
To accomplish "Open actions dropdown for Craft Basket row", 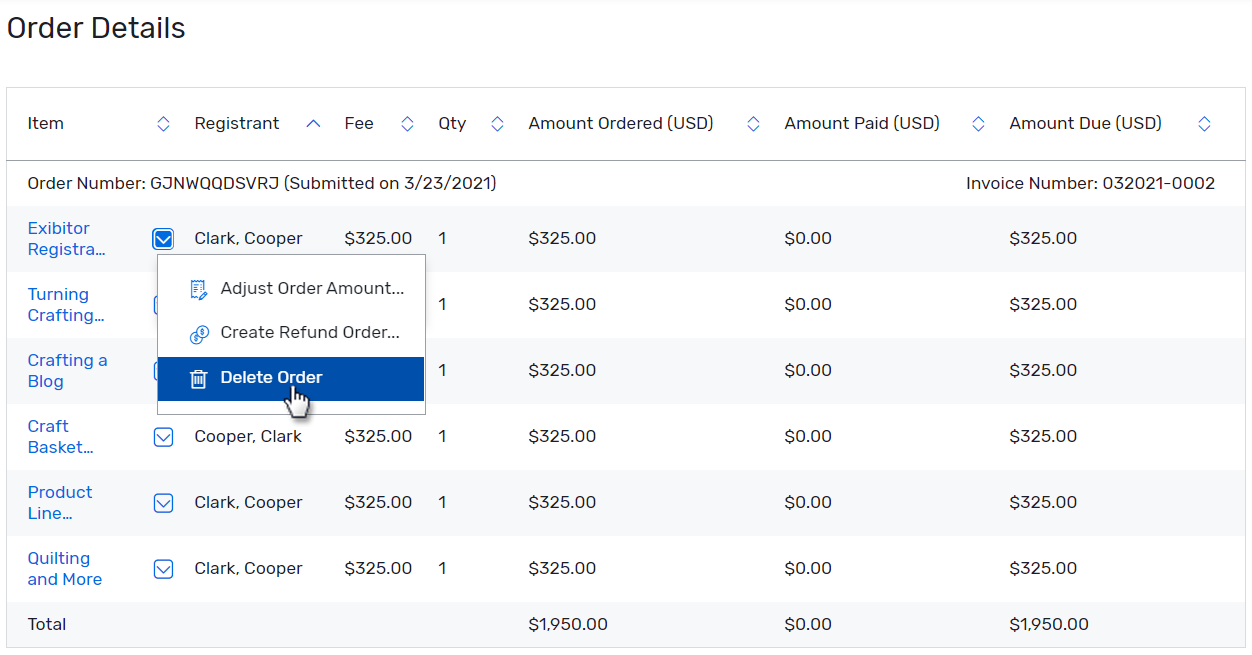I will tap(163, 437).
